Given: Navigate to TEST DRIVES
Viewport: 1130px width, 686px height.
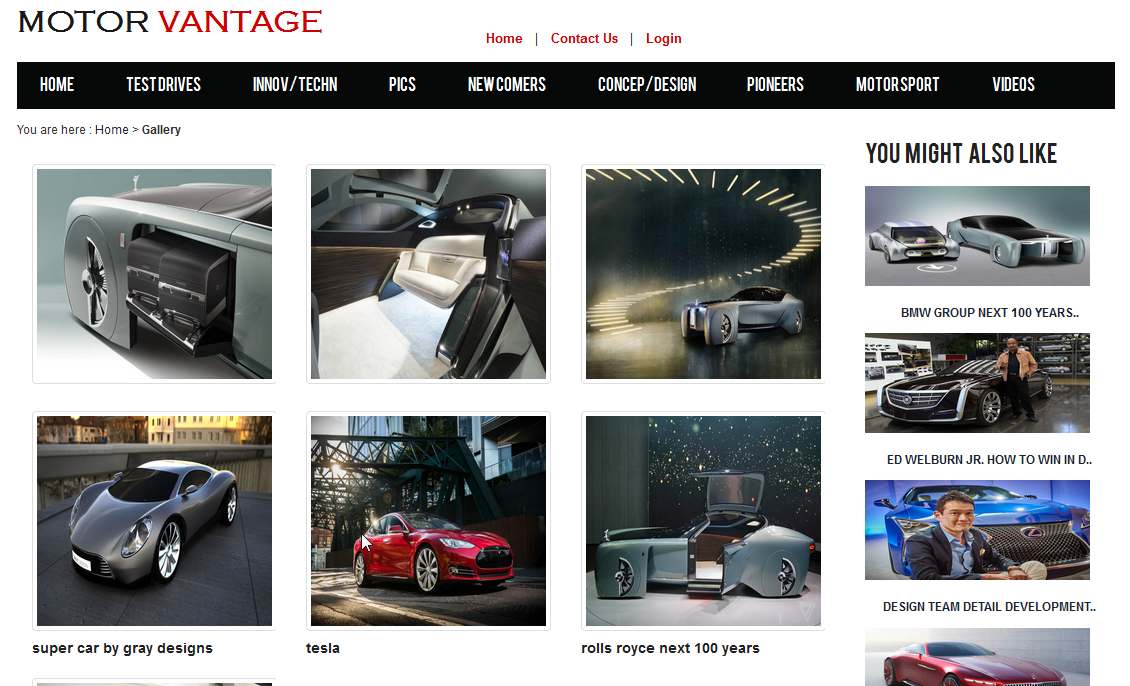Looking at the screenshot, I should 163,85.
